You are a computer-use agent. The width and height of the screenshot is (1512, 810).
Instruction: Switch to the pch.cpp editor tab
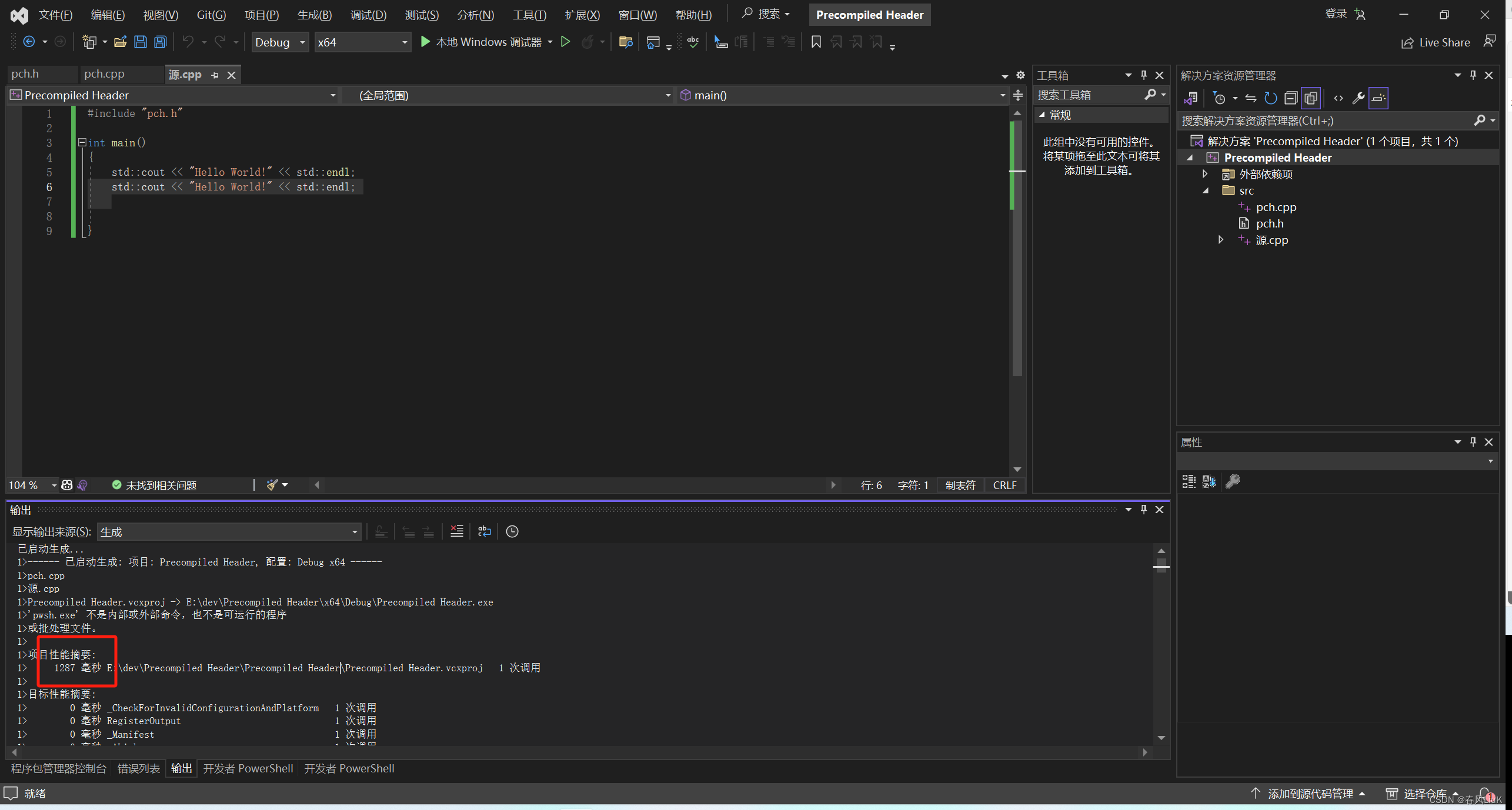pyautogui.click(x=104, y=74)
